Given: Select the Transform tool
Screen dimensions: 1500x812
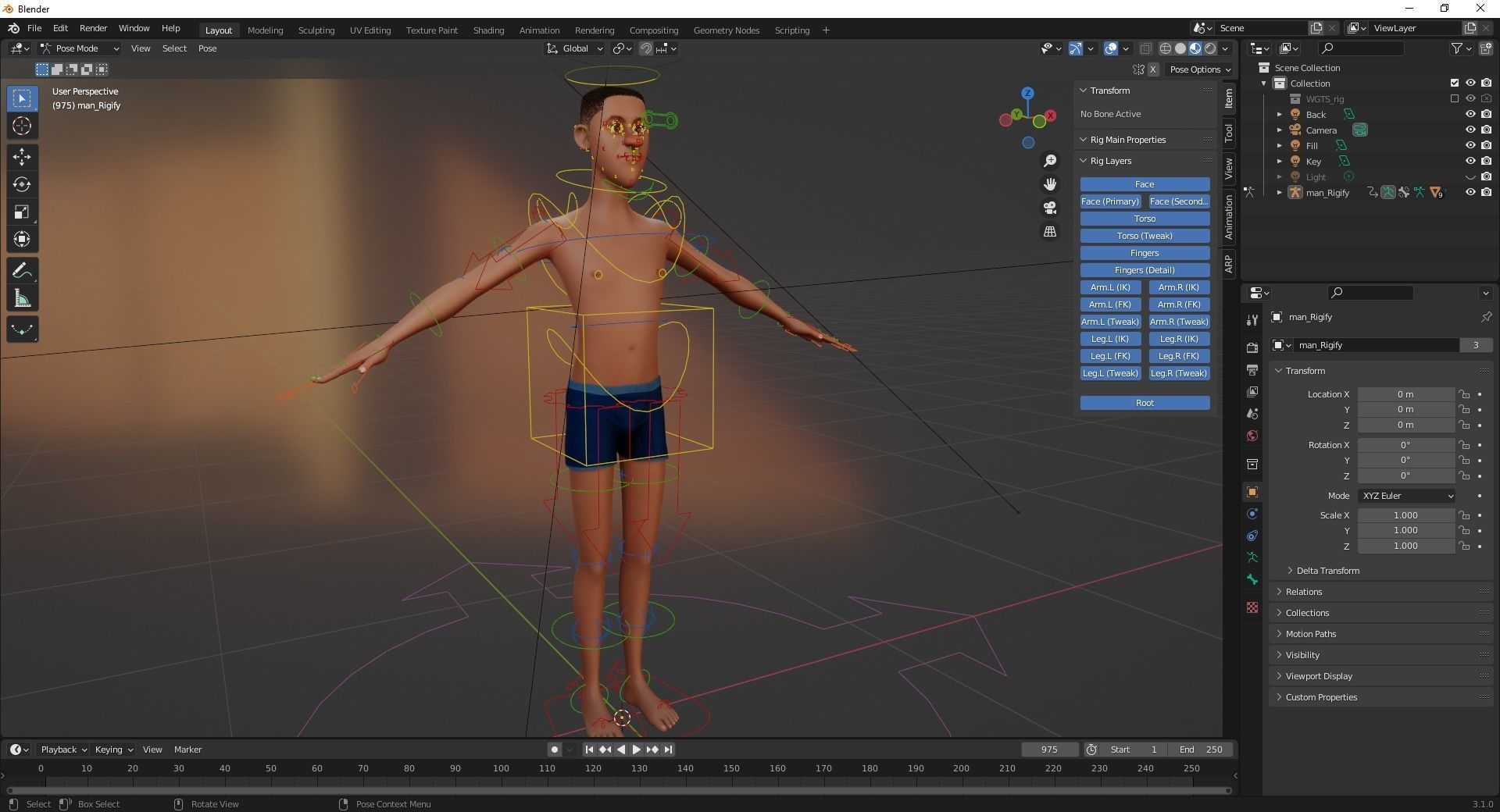Looking at the screenshot, I should tap(22, 239).
